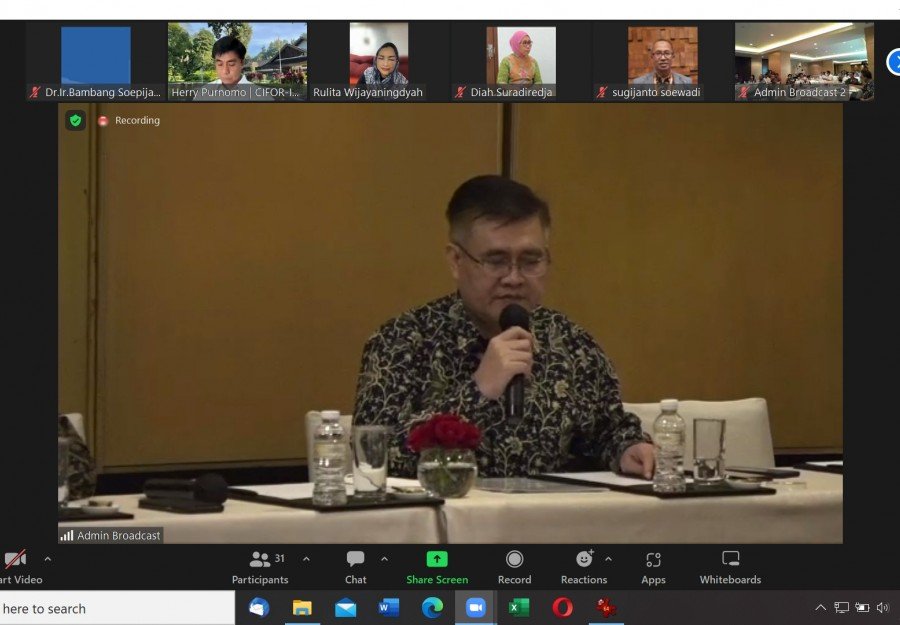Select Diah Suradiredja participant thumbnail
The width and height of the screenshot is (900, 625).
tap(521, 61)
